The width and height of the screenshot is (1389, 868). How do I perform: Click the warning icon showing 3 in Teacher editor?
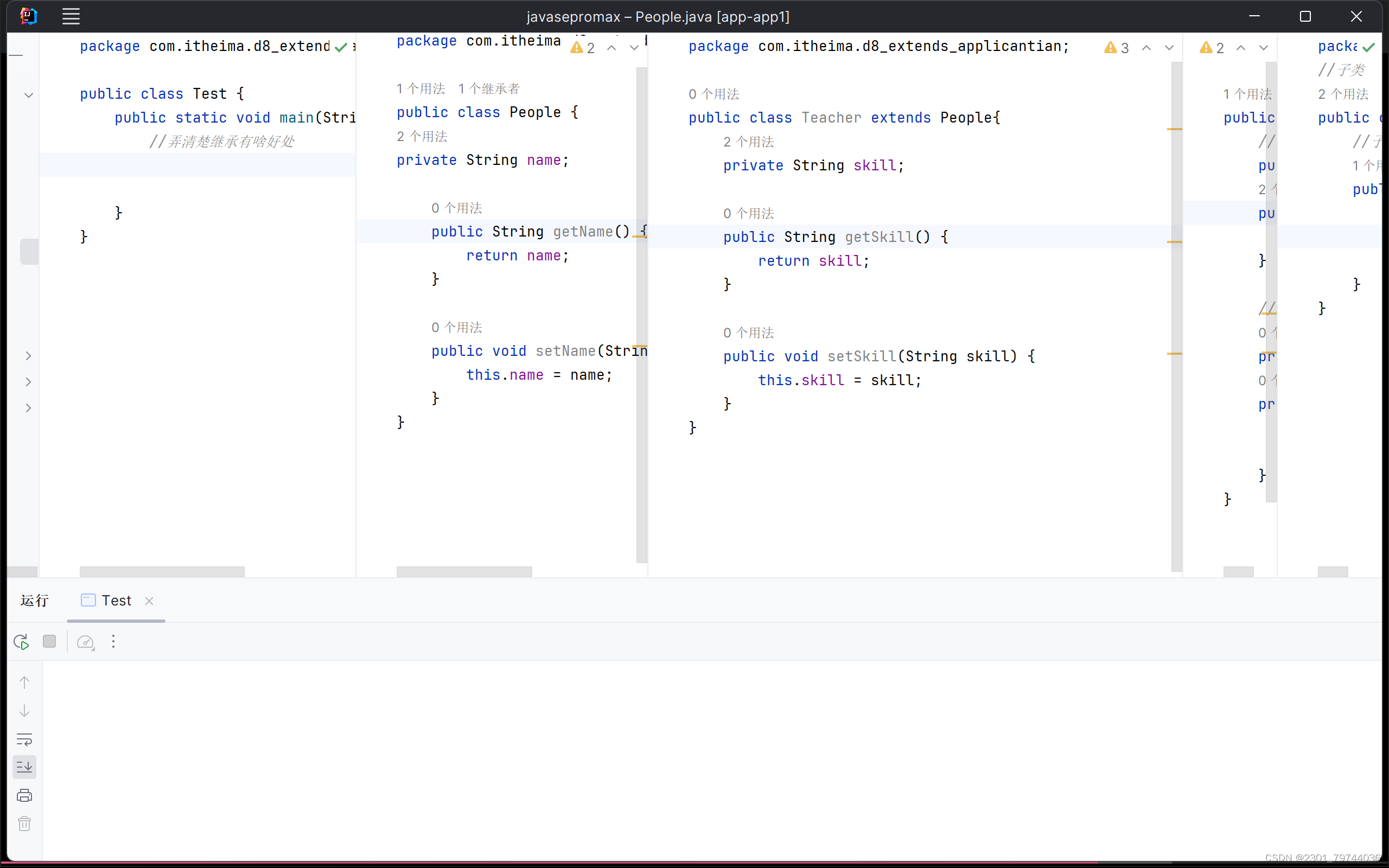1117,48
